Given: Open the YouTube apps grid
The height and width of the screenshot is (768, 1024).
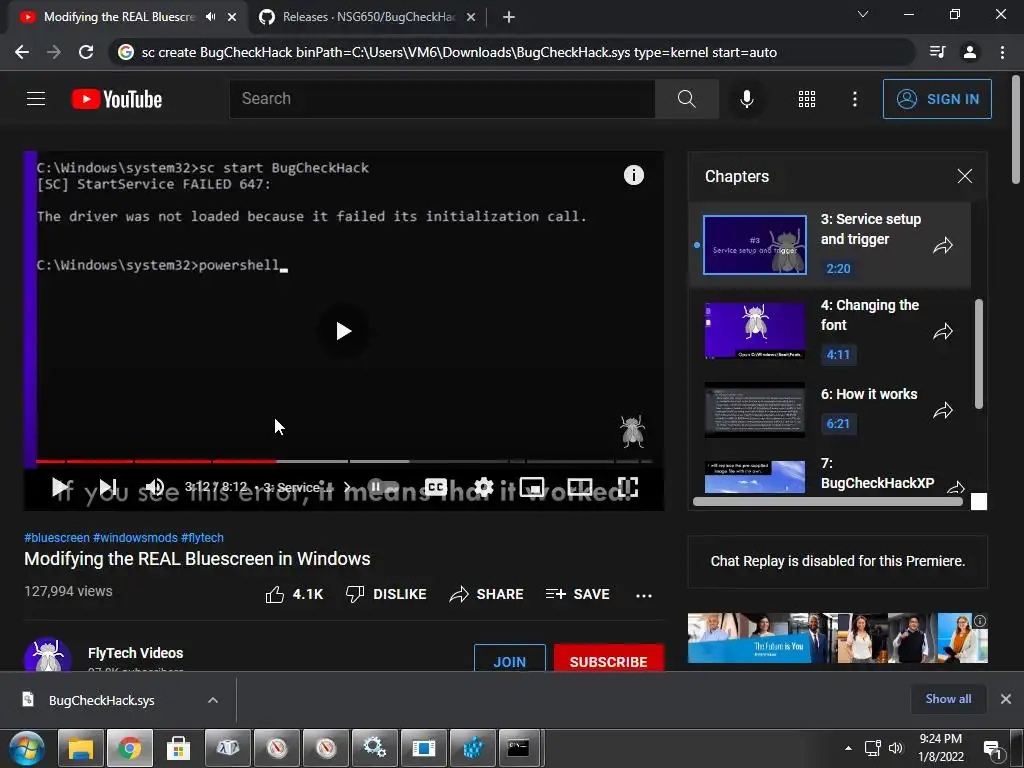Looking at the screenshot, I should pos(807,99).
